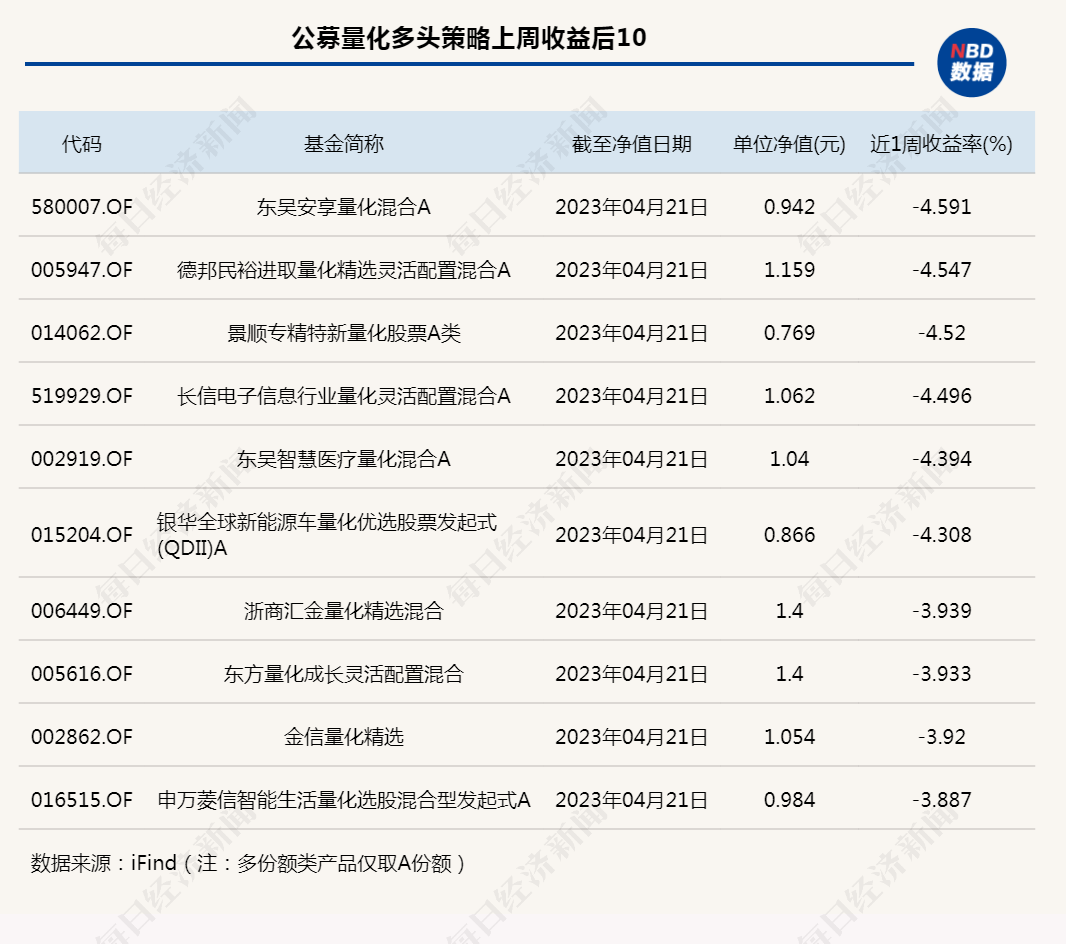The image size is (1066, 944).
Task: Highlight the weekly return -4.52
Action: pyautogui.click(x=942, y=333)
